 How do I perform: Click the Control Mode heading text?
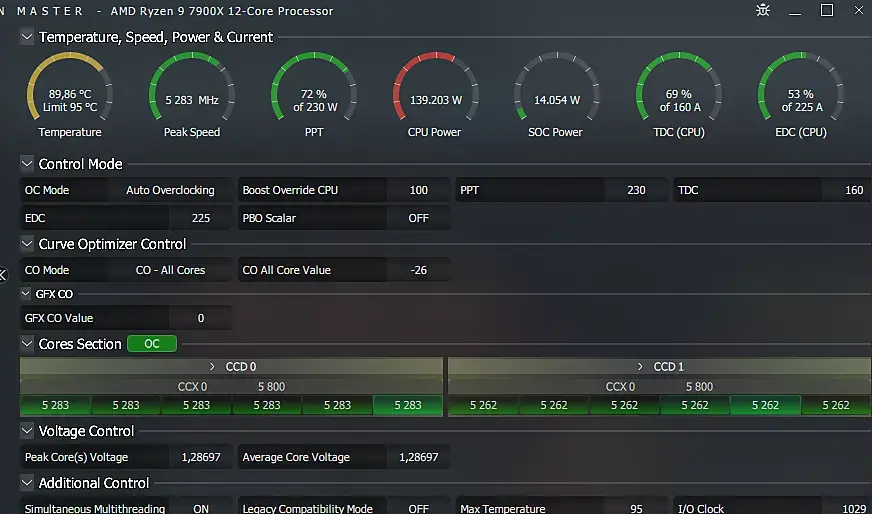81,164
